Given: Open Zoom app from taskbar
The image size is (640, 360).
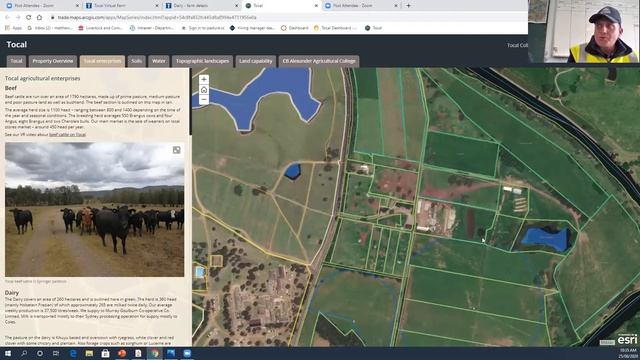Looking at the screenshot, I should pos(187,353).
